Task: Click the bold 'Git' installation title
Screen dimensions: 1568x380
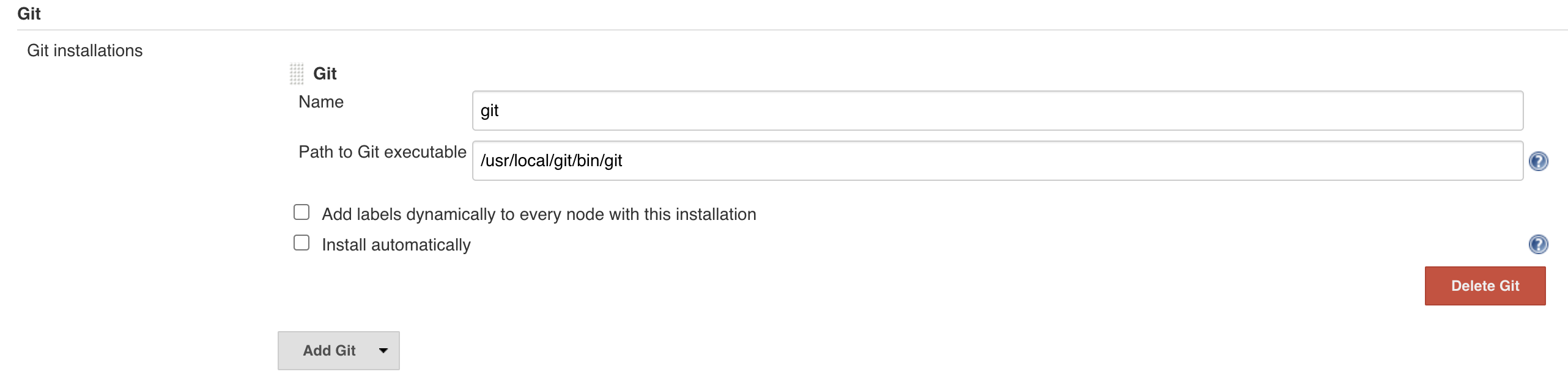Action: click(x=325, y=74)
